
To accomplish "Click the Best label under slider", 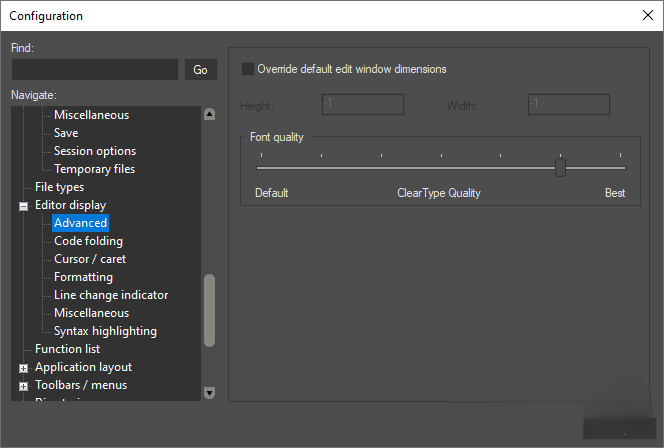I will [x=615, y=193].
